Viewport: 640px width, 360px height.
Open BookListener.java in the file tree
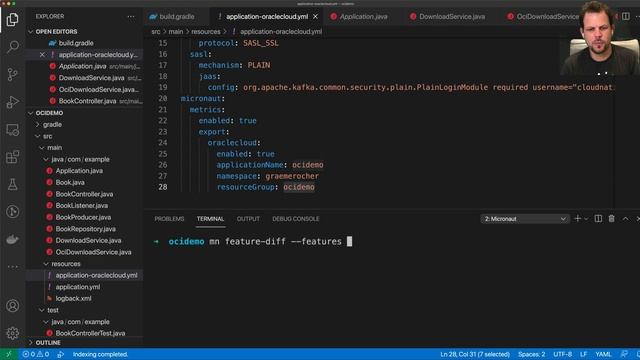tap(82, 206)
